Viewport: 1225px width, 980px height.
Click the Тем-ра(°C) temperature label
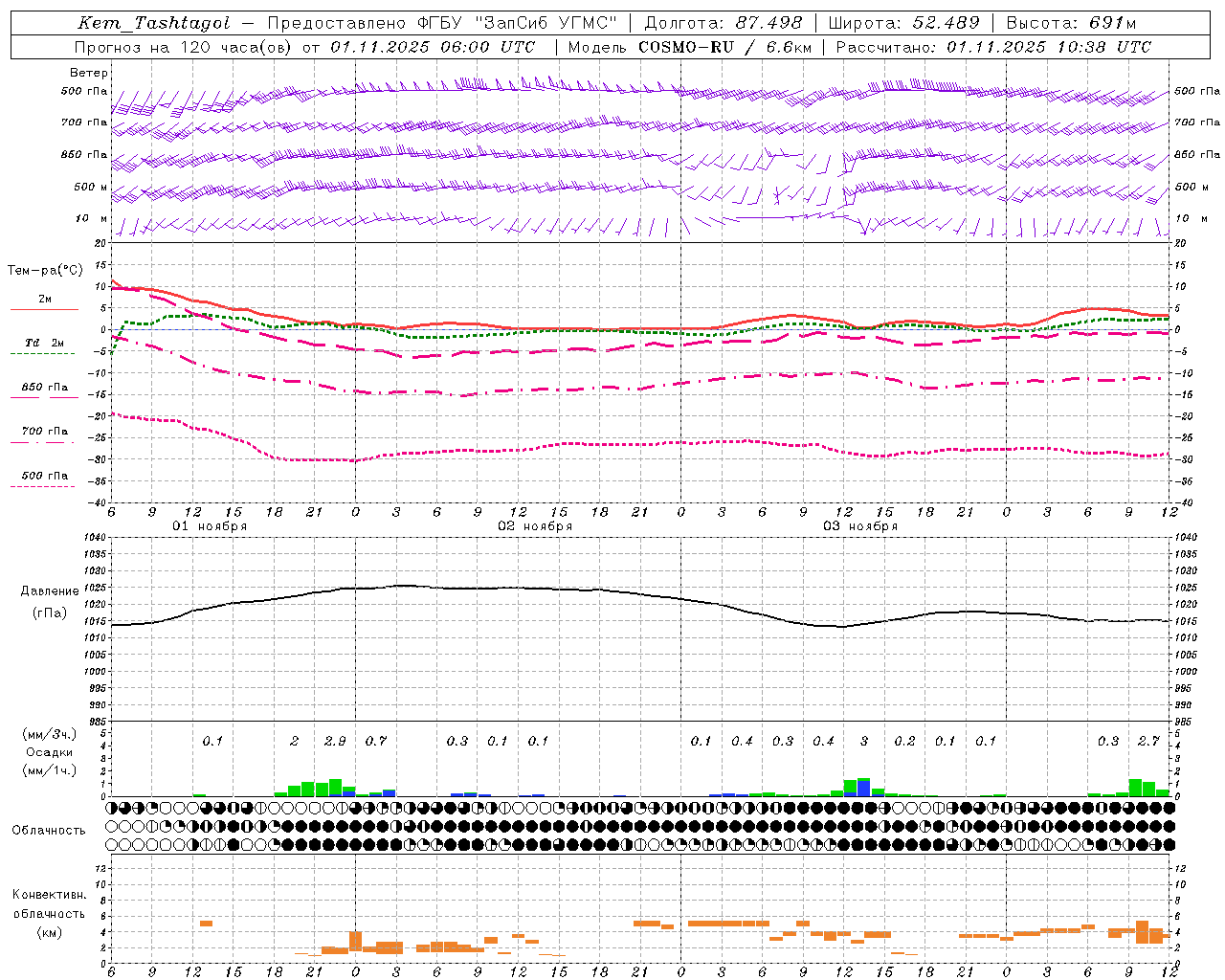point(45,271)
